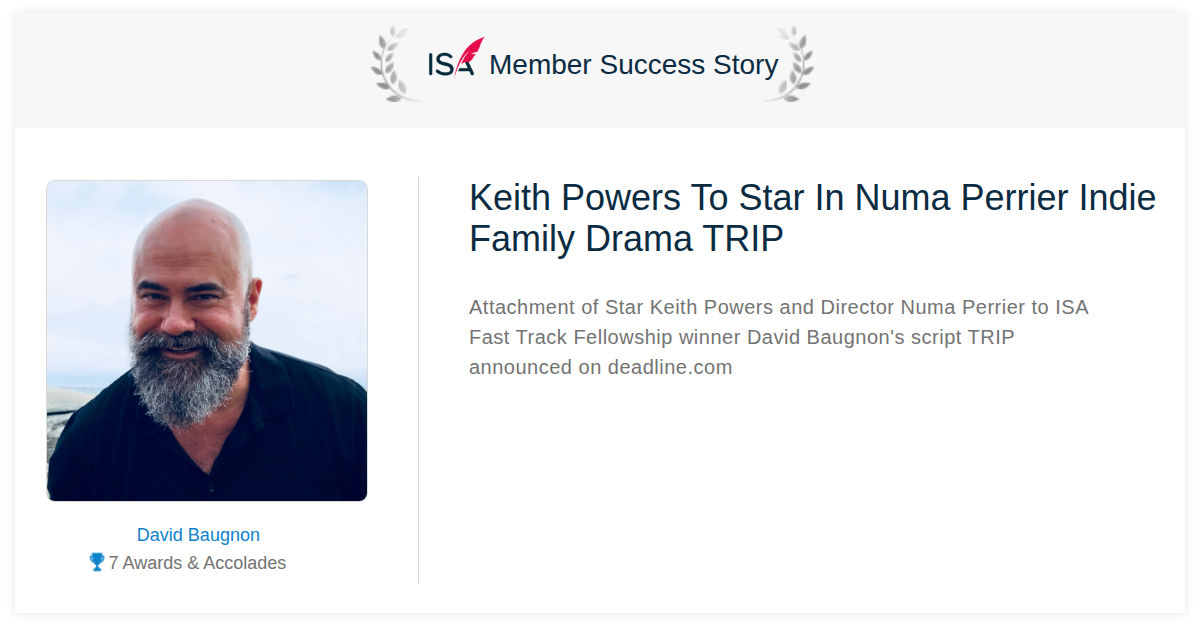Open David Baugnon's profile photo
The height and width of the screenshot is (630, 1200).
(x=207, y=341)
